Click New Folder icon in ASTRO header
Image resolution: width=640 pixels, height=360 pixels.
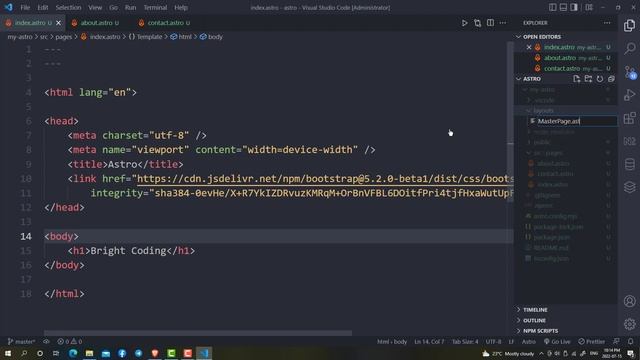[588, 79]
